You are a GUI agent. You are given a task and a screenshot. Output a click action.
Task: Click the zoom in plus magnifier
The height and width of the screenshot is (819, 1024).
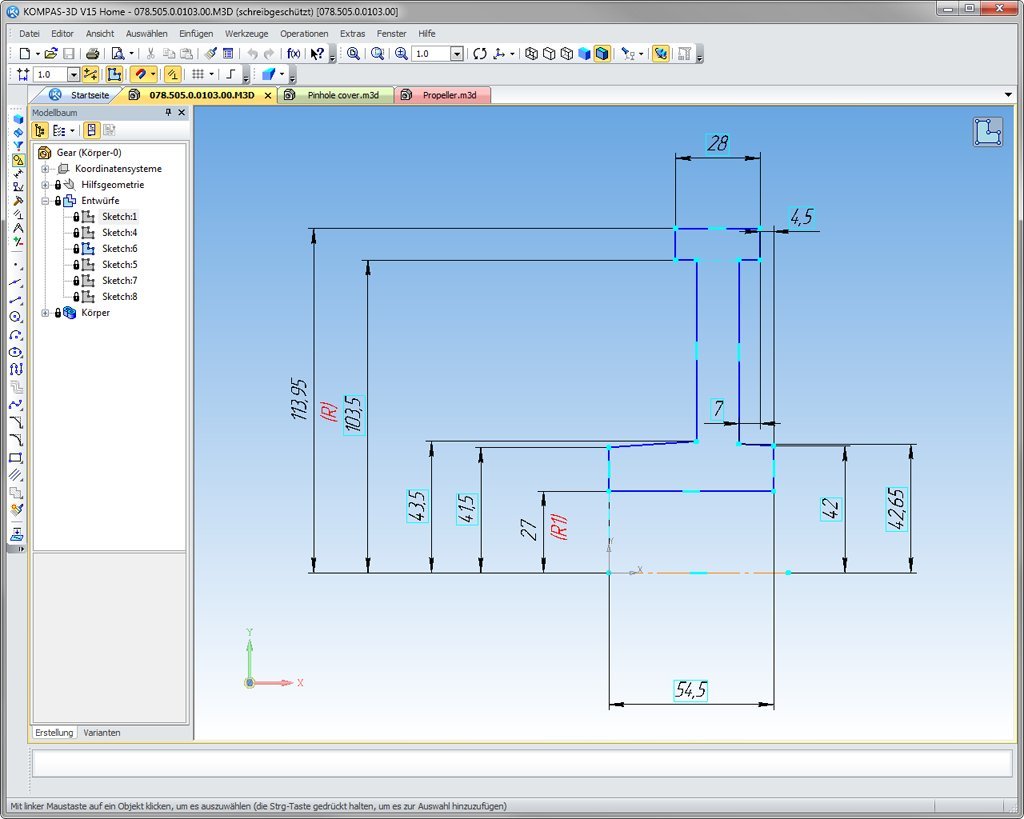point(401,54)
